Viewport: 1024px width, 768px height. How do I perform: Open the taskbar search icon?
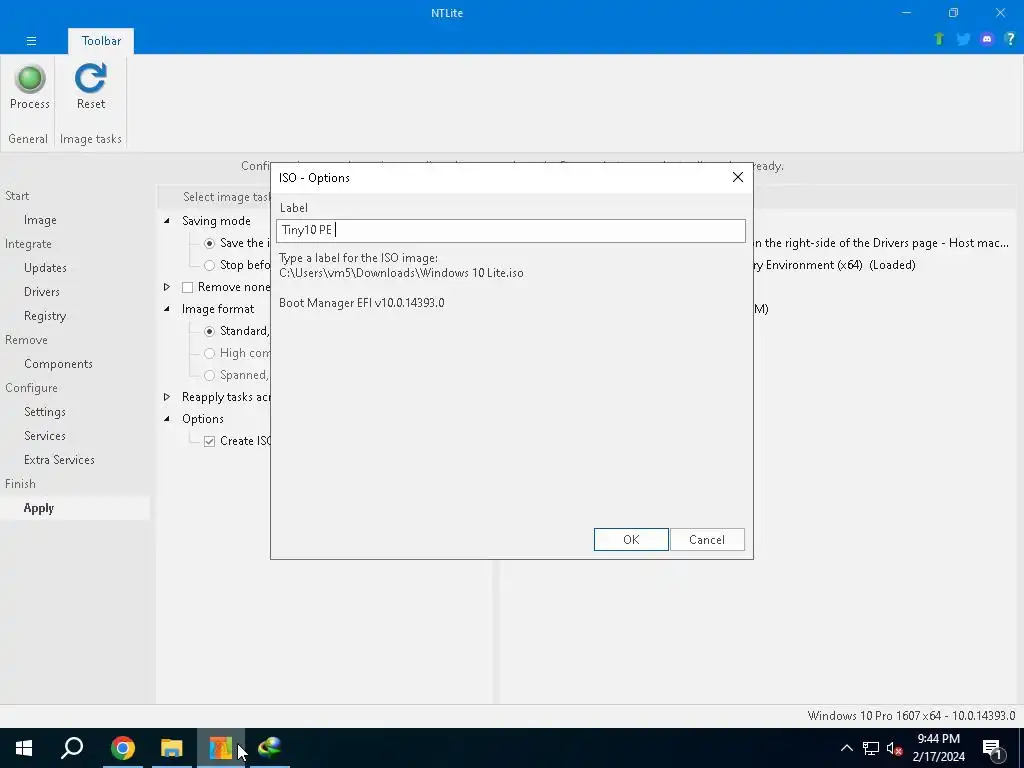coord(72,748)
